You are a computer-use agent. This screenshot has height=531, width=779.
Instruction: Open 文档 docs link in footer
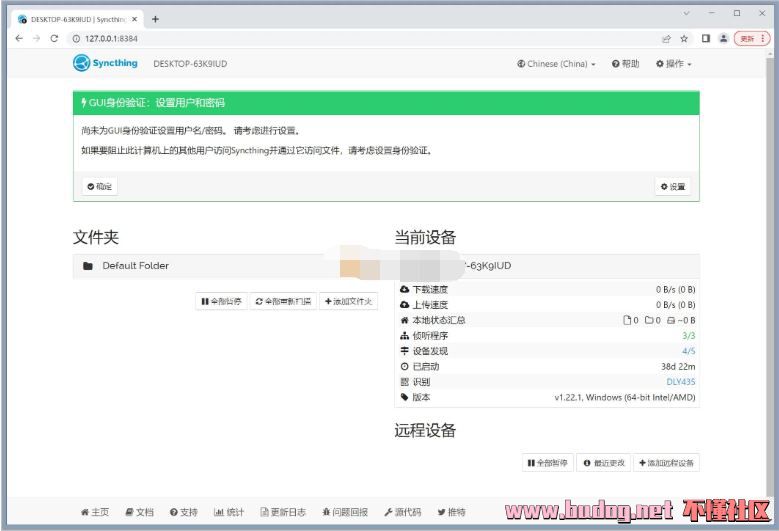point(140,512)
